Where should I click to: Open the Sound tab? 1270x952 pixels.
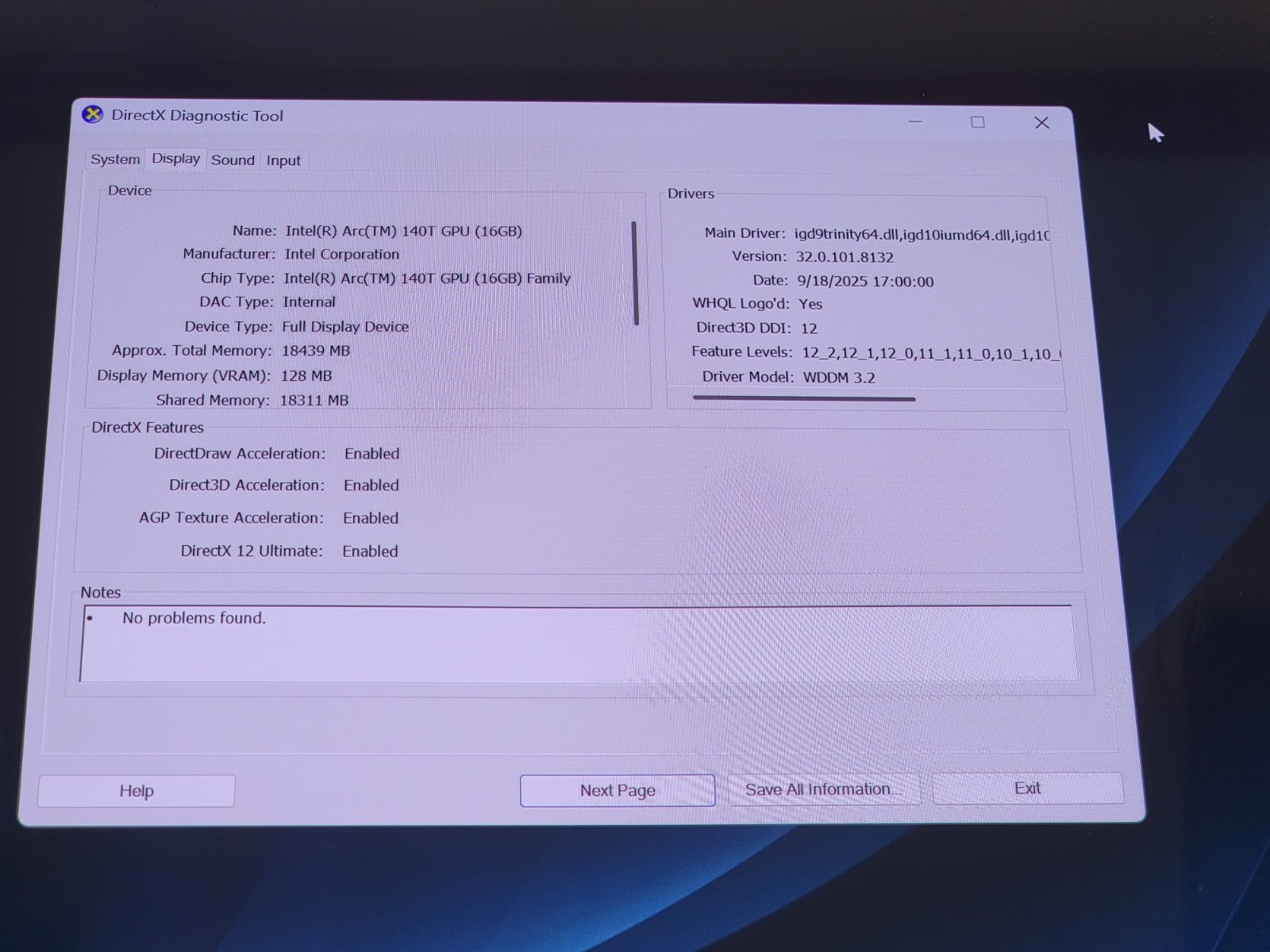233,160
